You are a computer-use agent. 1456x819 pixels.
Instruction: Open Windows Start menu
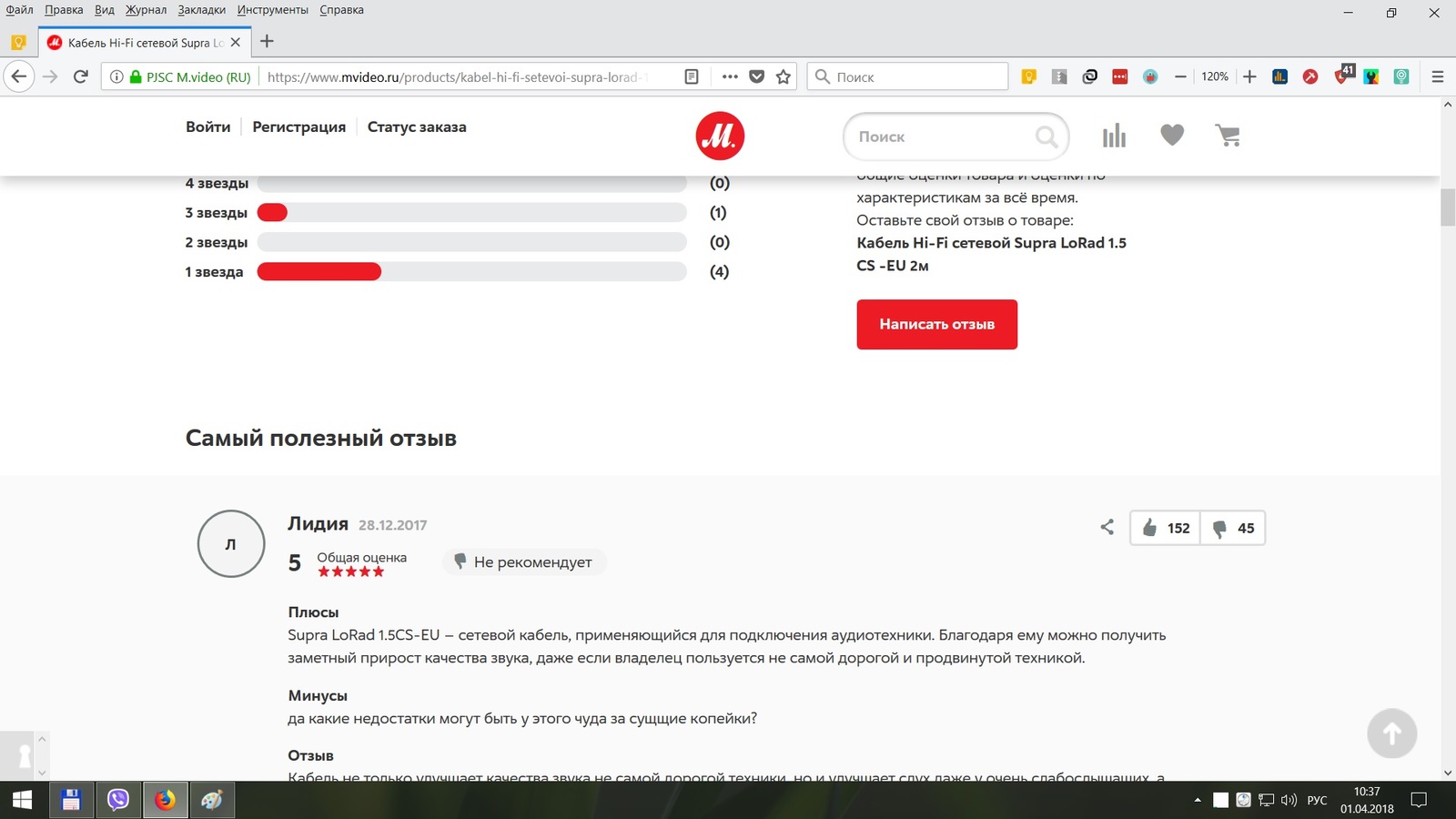click(x=22, y=800)
